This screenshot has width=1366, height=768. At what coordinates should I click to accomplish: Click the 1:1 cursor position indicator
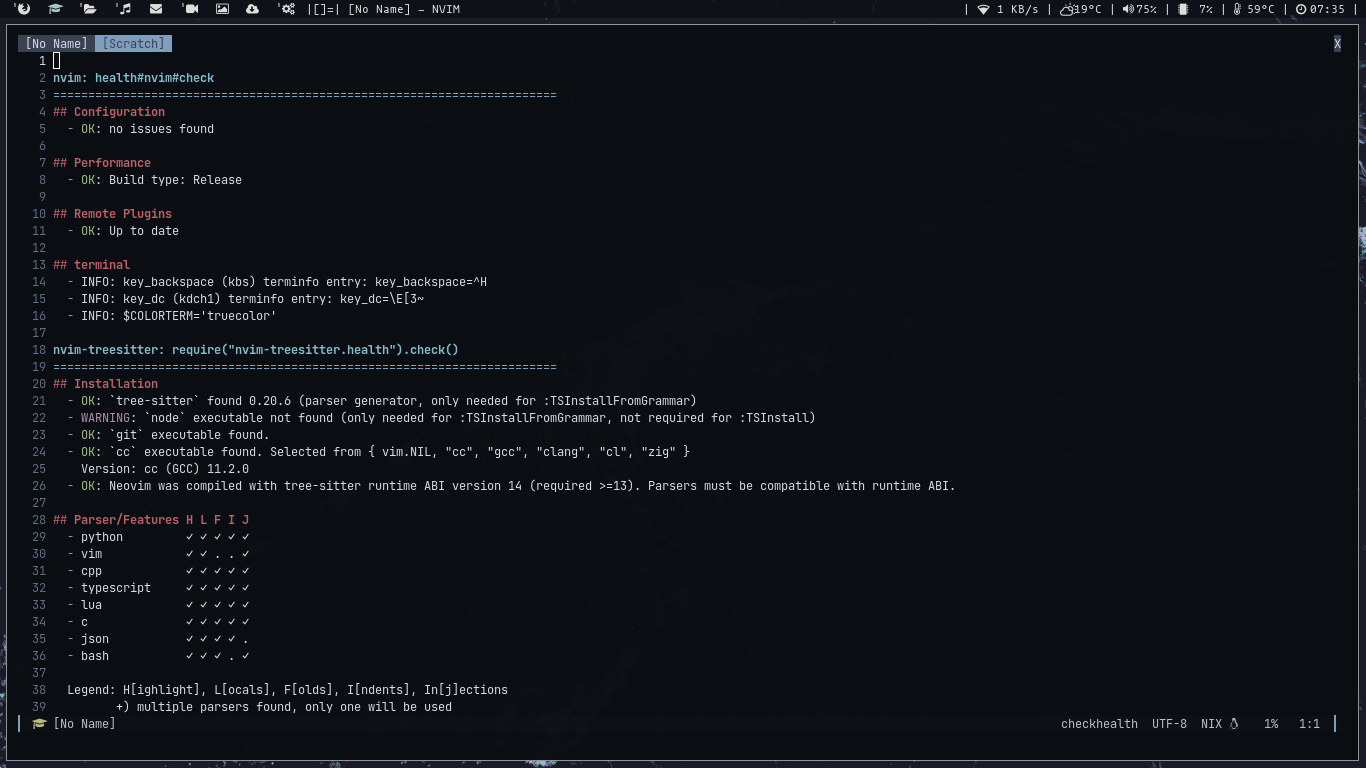tap(1309, 724)
